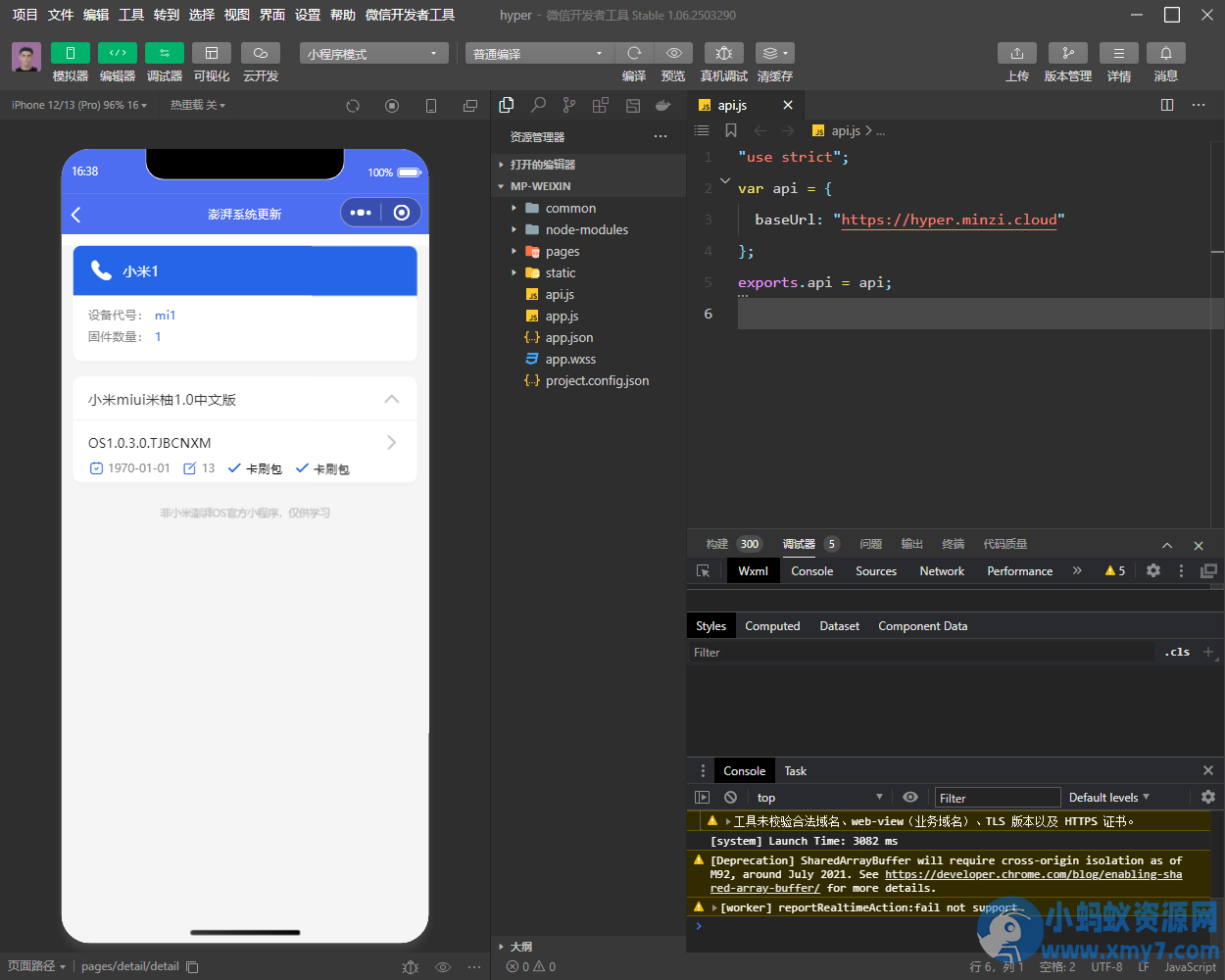
Task: Click the 上传 upload icon
Action: click(x=1017, y=53)
